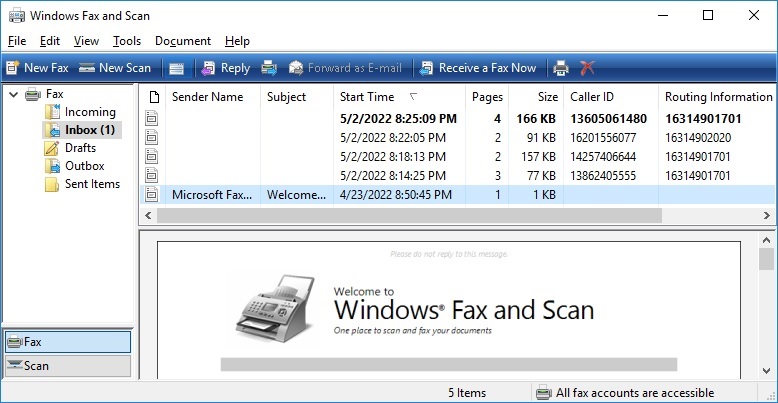Click the document icon of the 91 KB fax
The width and height of the screenshot is (778, 403).
tap(151, 137)
